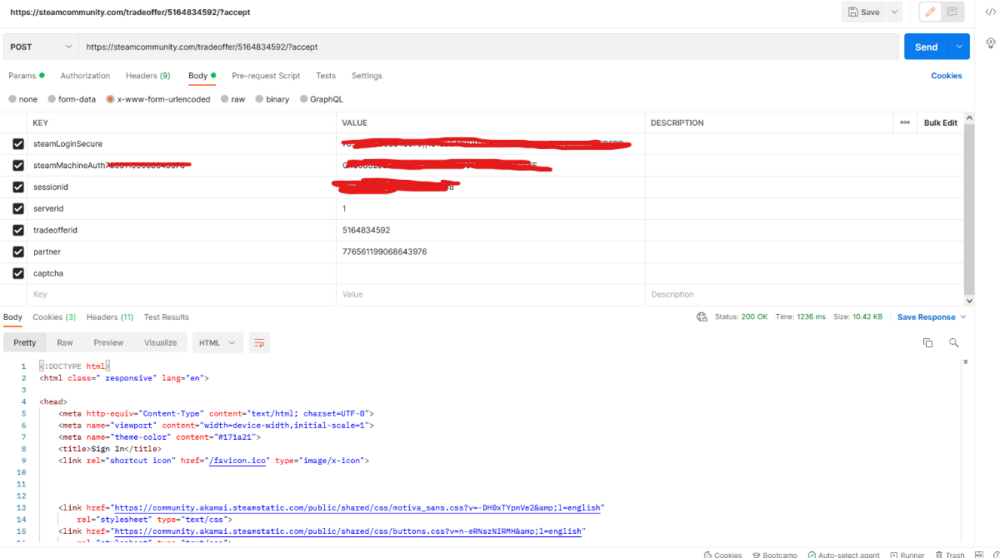Click the params table vertical scrollbar
Screen dimensions: 1000x558
tap(969, 209)
